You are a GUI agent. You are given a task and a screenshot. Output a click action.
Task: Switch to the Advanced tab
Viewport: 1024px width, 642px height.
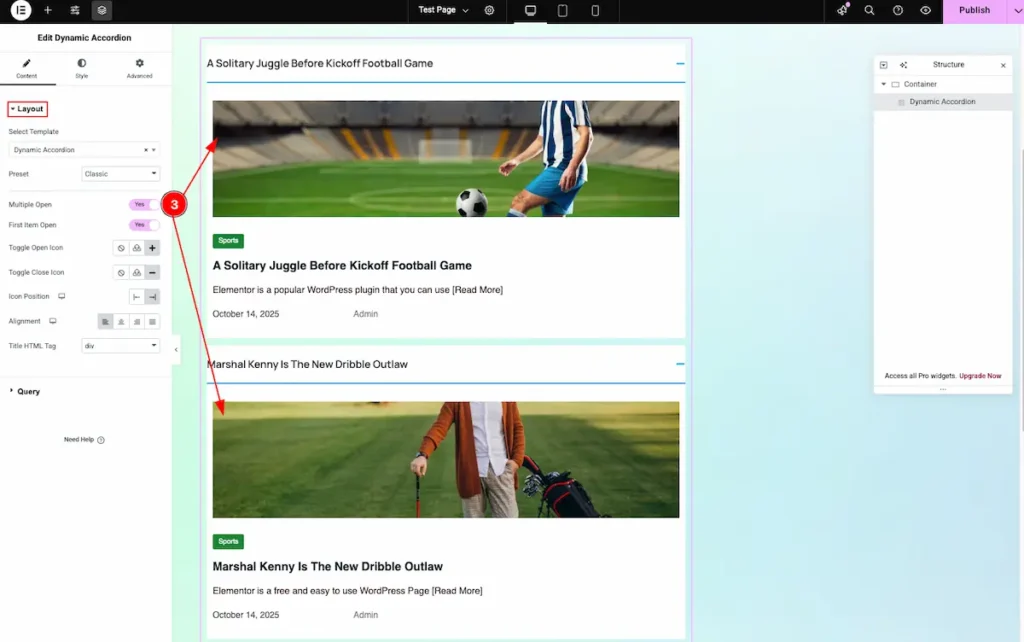pyautogui.click(x=139, y=68)
